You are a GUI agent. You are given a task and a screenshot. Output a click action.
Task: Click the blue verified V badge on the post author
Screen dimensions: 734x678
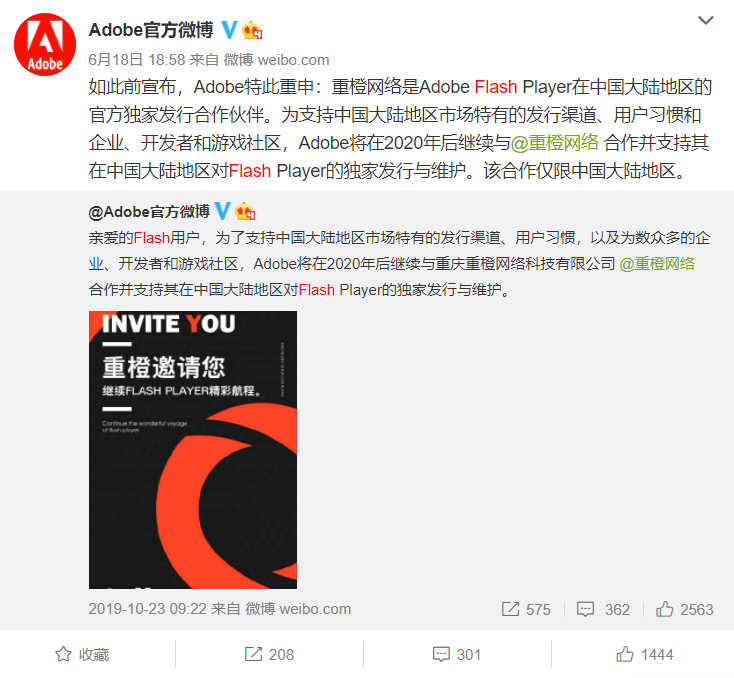[229, 30]
